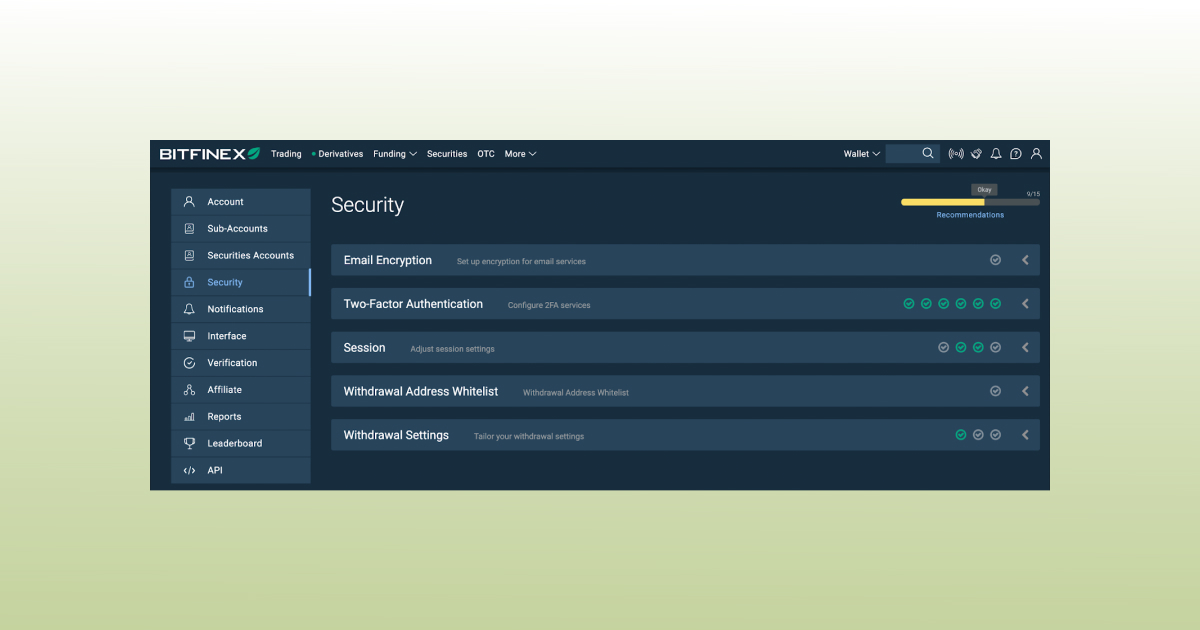
Task: Open the API section via its code icon
Action: tap(189, 469)
